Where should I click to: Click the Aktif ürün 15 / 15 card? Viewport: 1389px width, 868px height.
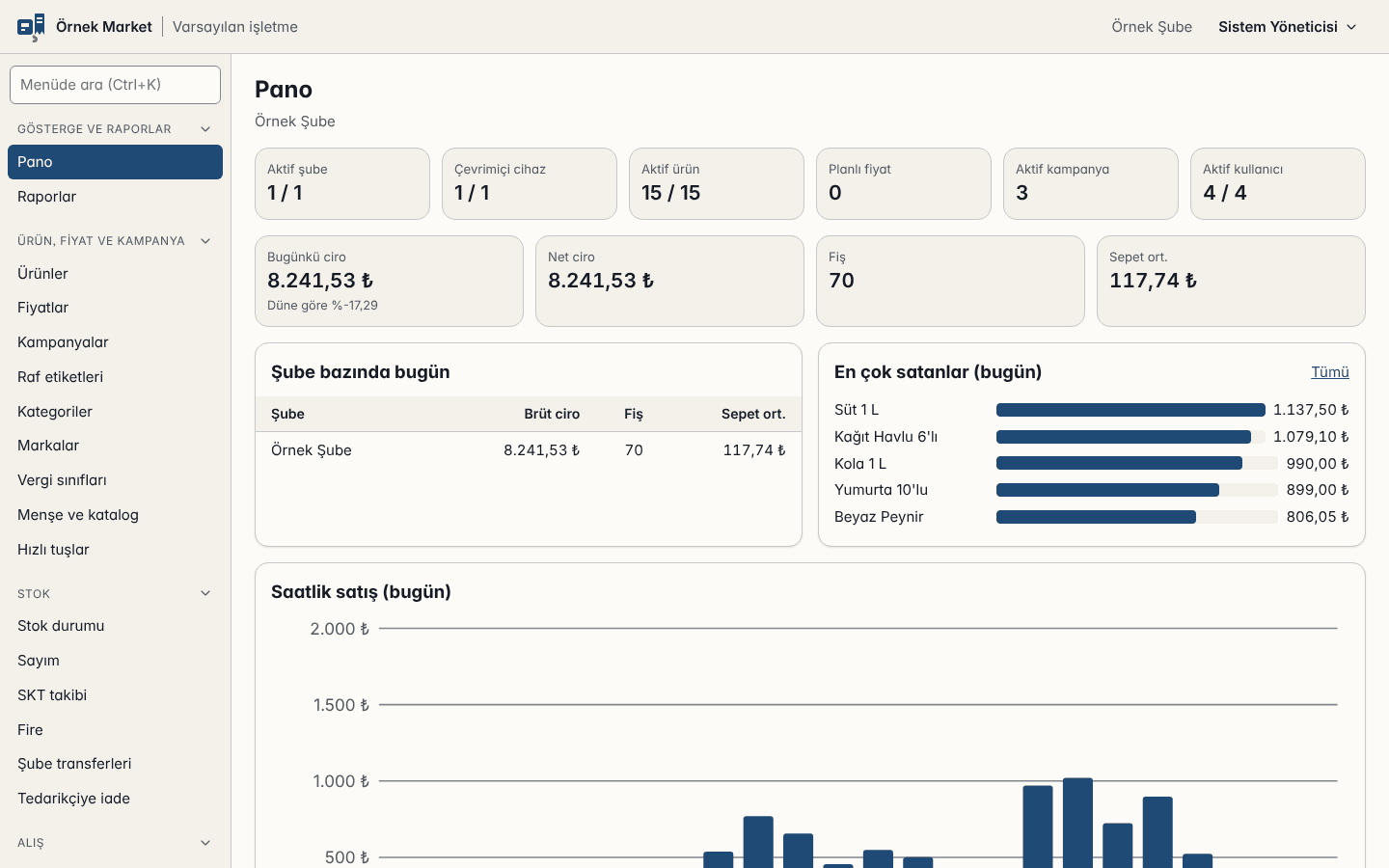click(x=717, y=183)
